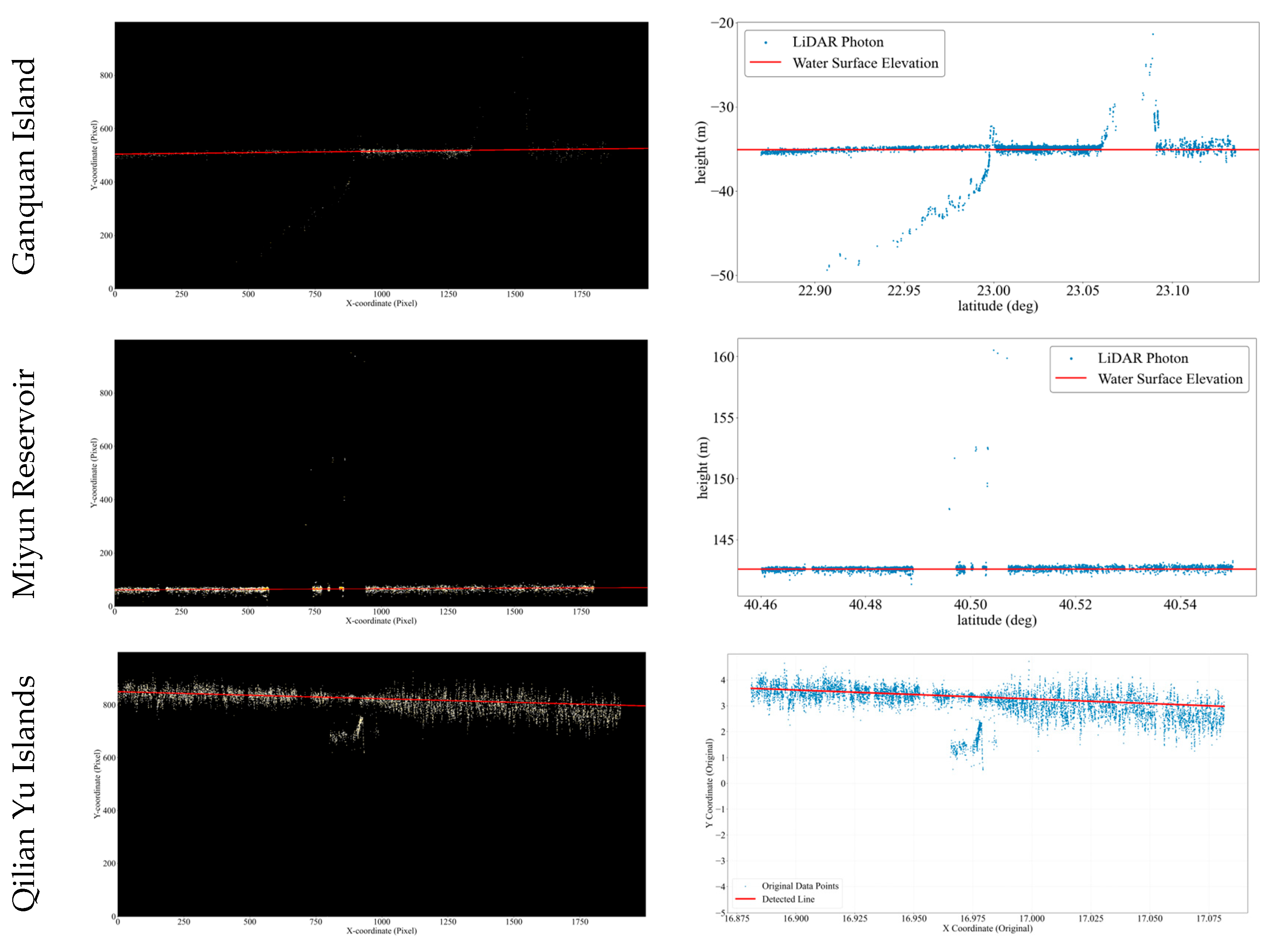Open the Ganquan Island black pixel image

point(381,155)
